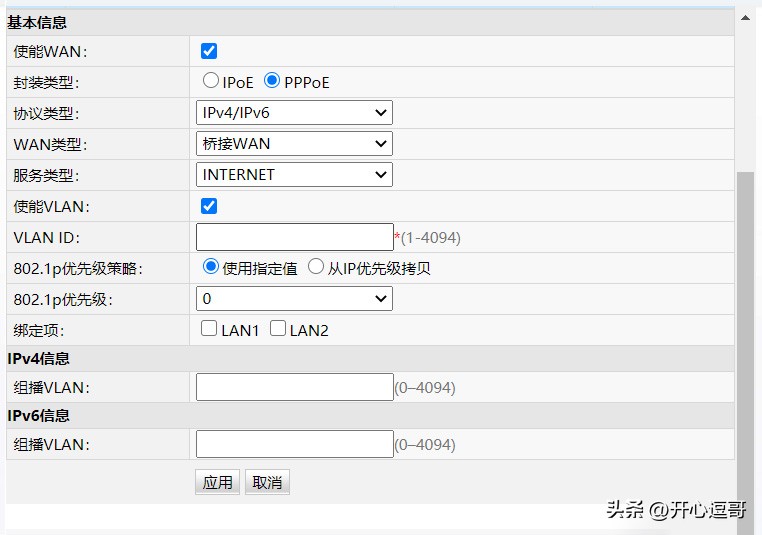762x535 pixels.
Task: Click the 802.1p优先级策略 label text
Action: (x=78, y=268)
